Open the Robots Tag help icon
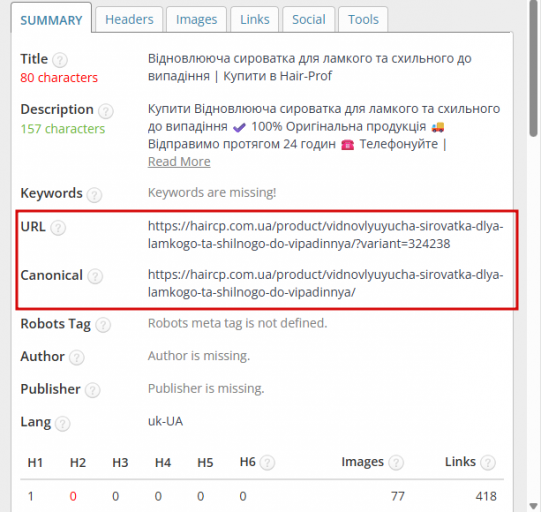541x512 pixels. pos(103,325)
